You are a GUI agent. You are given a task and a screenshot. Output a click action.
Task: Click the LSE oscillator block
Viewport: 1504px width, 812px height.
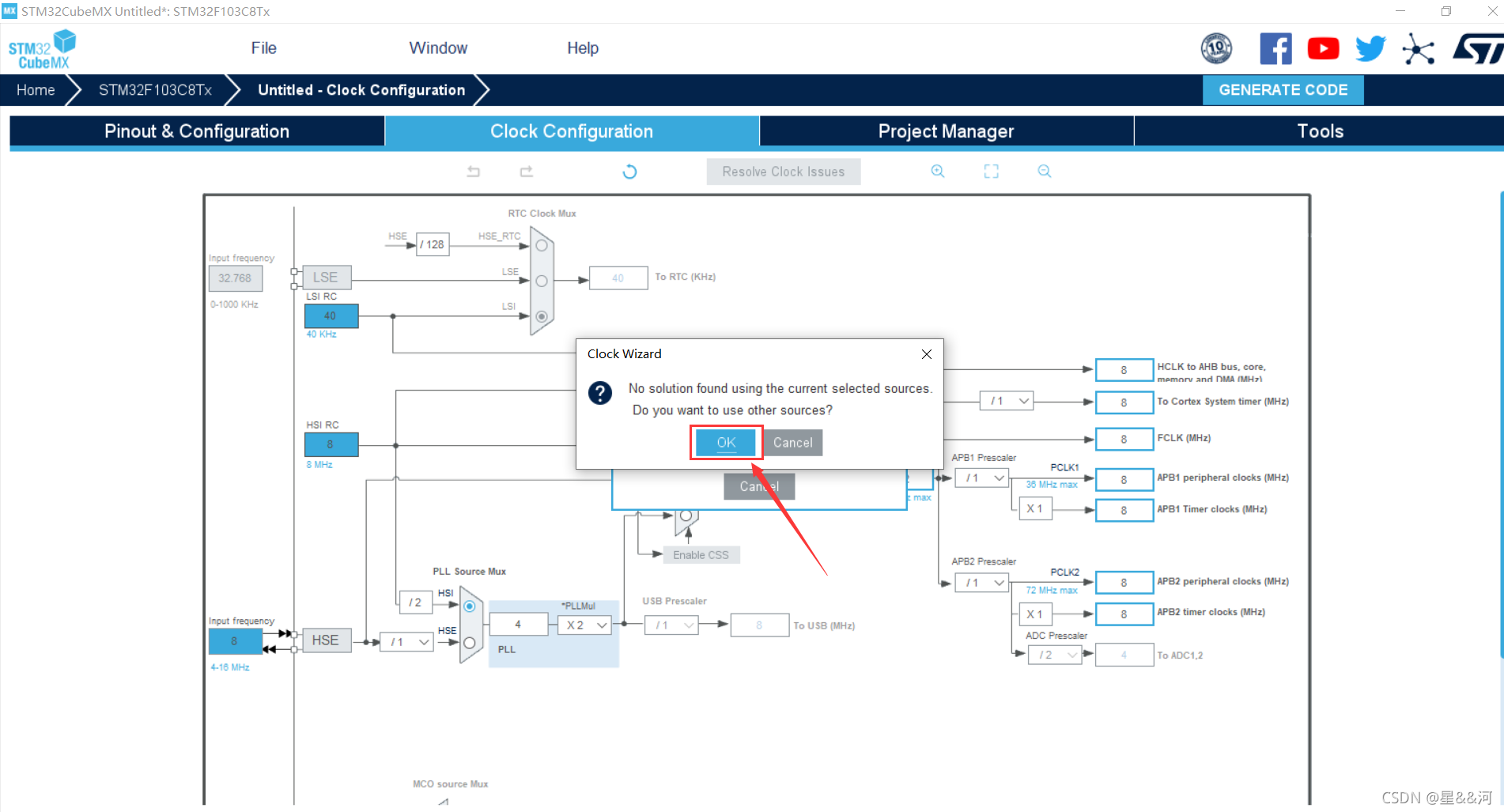tap(325, 278)
